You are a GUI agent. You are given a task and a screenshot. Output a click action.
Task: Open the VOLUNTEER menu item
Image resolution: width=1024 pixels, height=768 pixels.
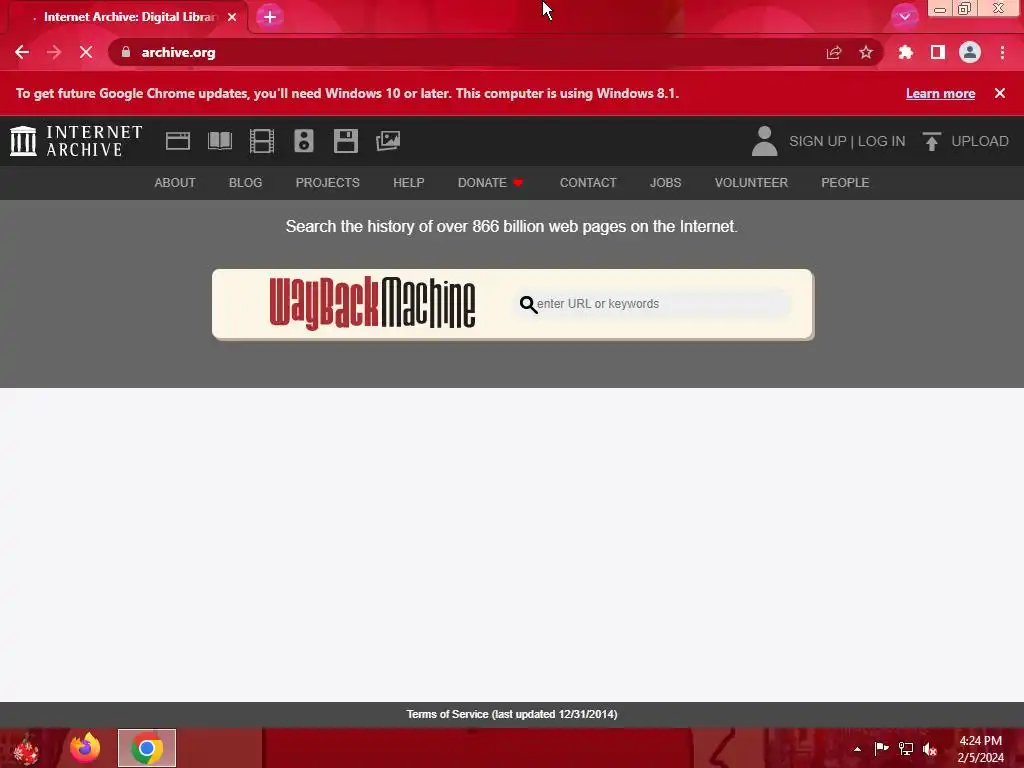point(751,183)
